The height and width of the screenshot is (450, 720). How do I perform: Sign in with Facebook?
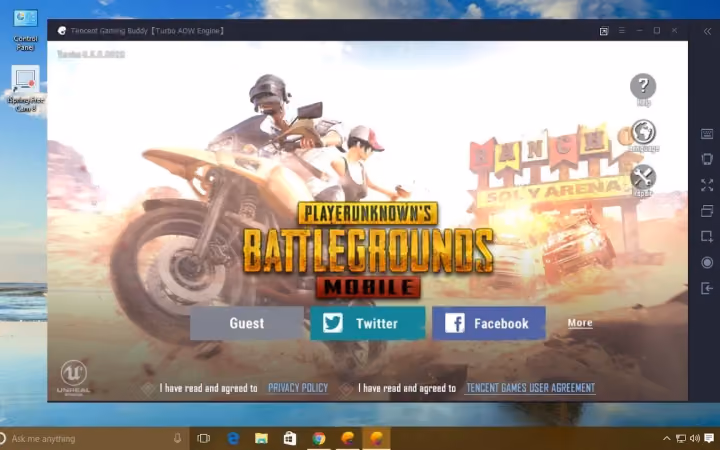[489, 323]
